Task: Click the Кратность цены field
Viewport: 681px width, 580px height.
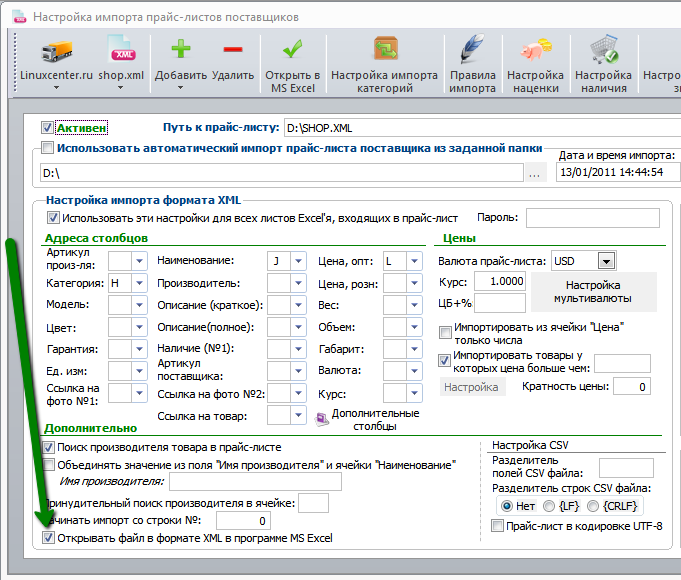Action: (x=632, y=386)
